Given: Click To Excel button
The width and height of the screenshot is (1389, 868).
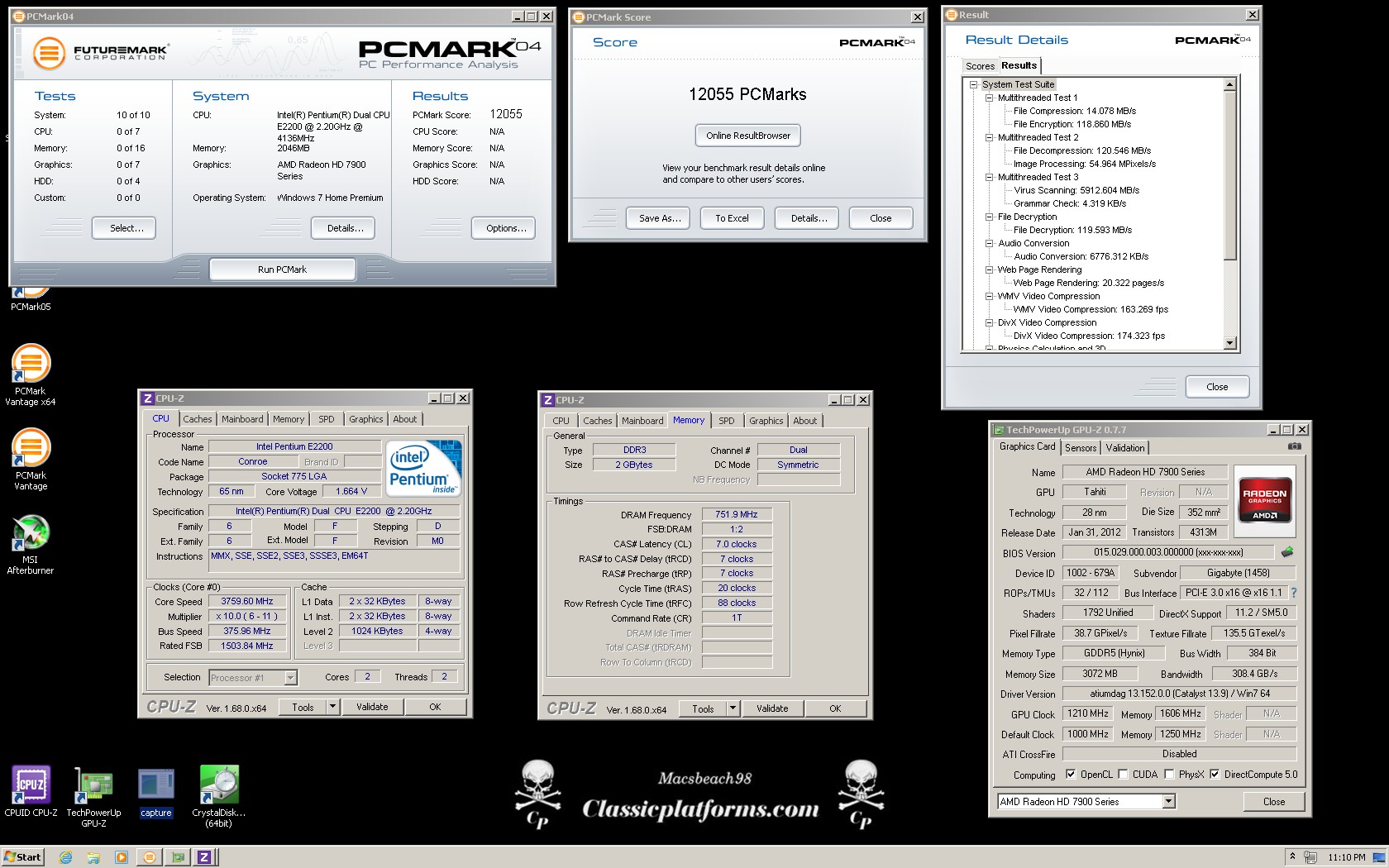Looking at the screenshot, I should point(732,218).
